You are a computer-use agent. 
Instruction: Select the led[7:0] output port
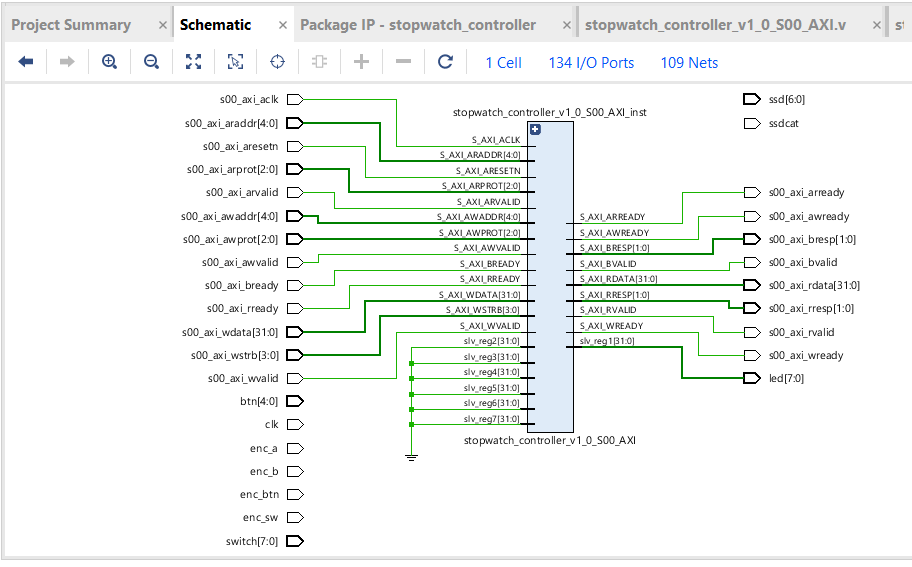click(x=752, y=378)
